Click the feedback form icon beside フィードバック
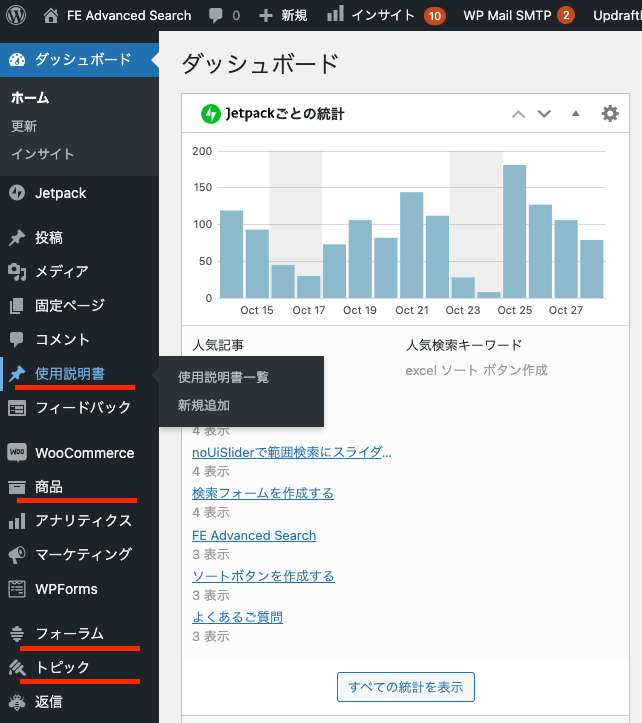 [17, 408]
